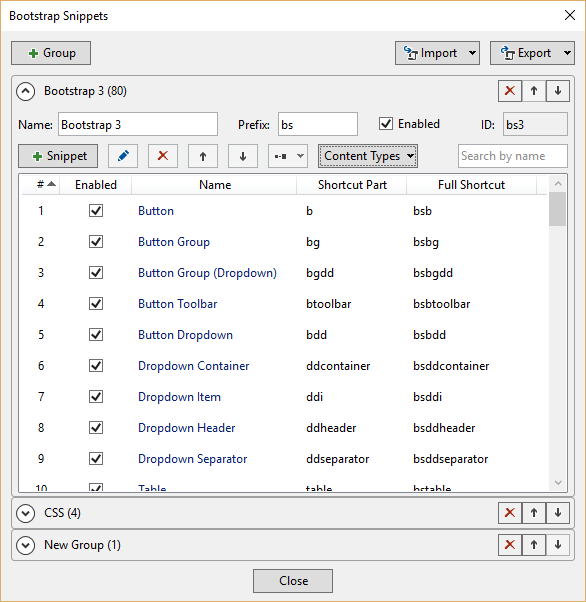Click the scrollbar down arrow
This screenshot has height=602, width=586.
tap(558, 482)
